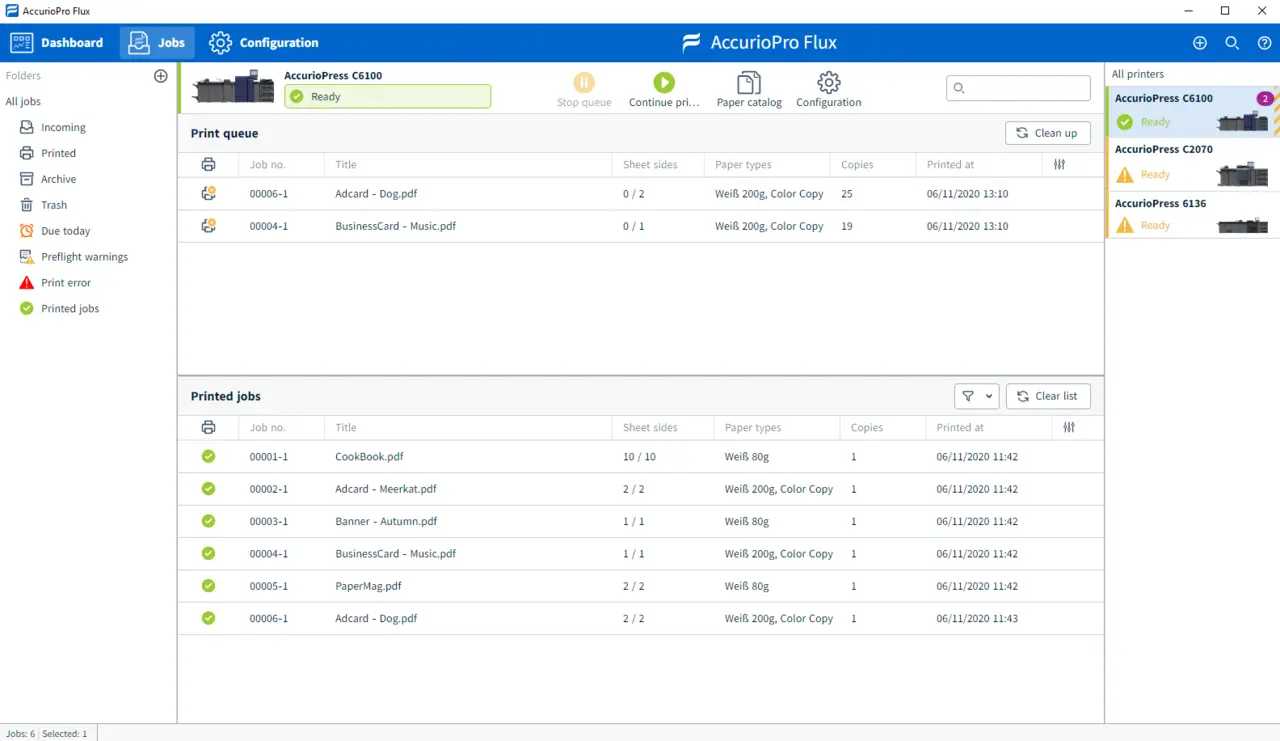
Task: Sort Print queue by Title column
Action: click(x=346, y=165)
